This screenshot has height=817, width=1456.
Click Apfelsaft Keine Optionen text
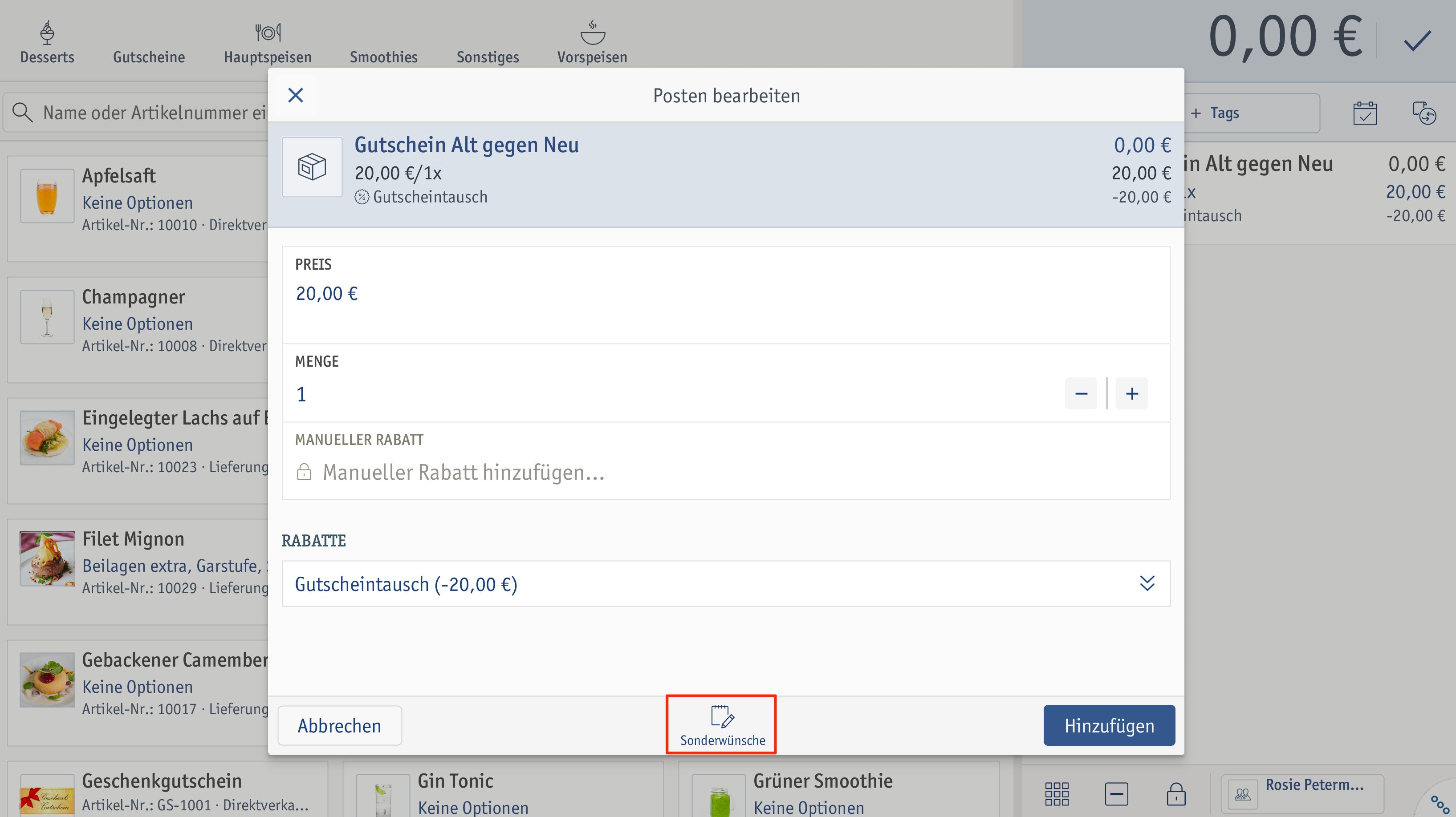pos(137,203)
